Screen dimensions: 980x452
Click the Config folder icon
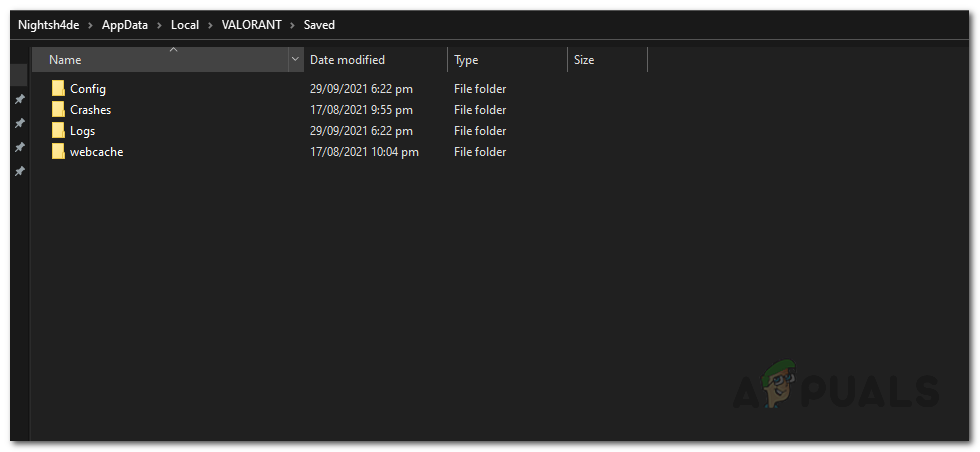coord(58,89)
